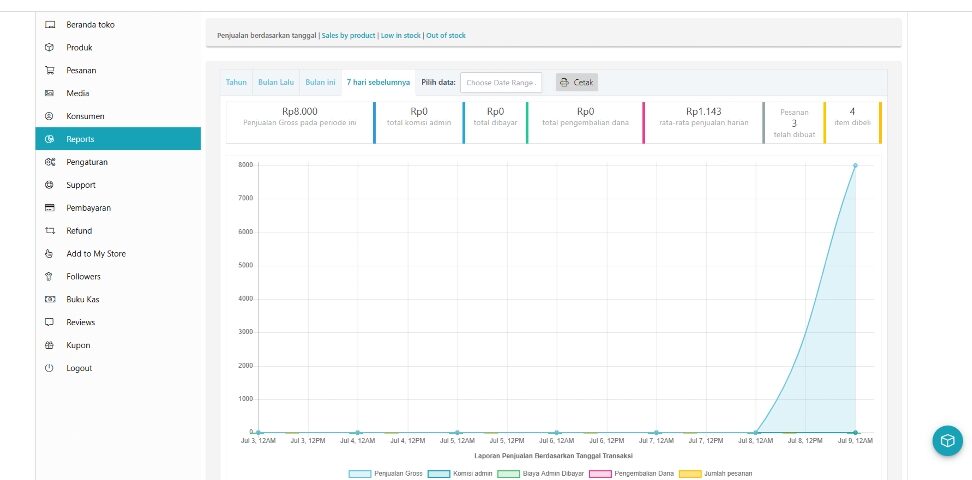Screen dimensions: 972x480
Task: Switch to the Bulan ini tab
Action: pyautogui.click(x=320, y=82)
